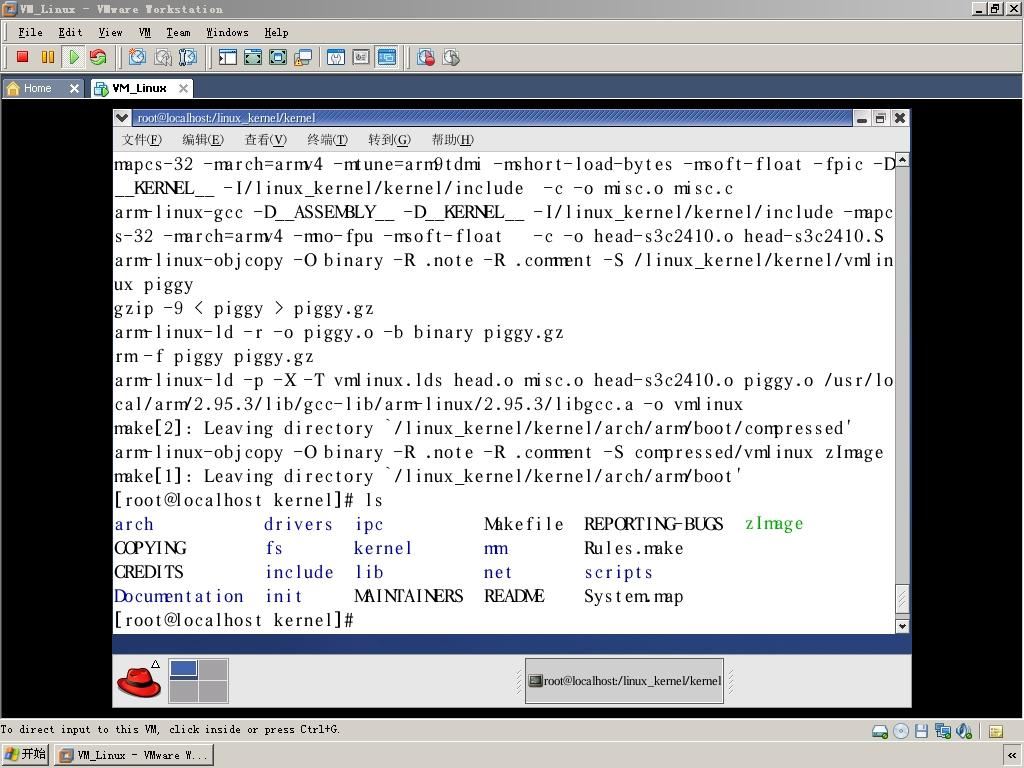Click the System.map file name

tap(633, 596)
